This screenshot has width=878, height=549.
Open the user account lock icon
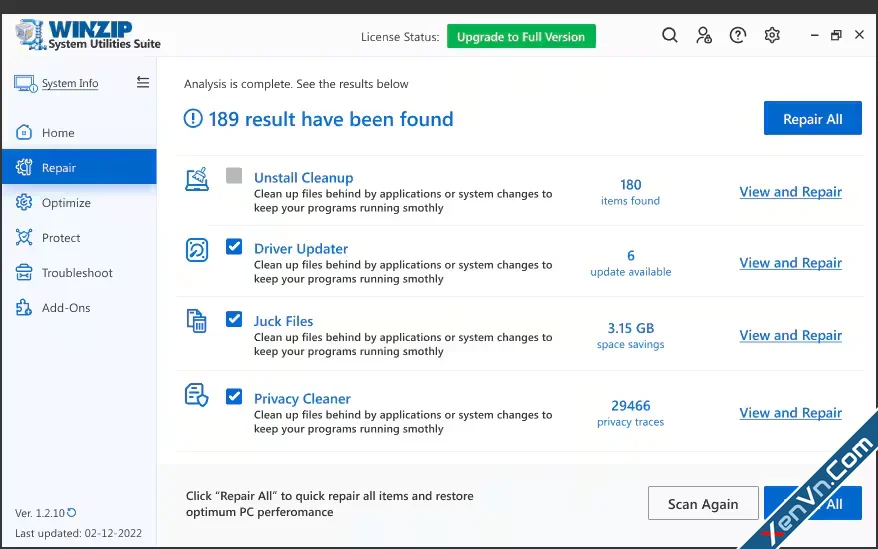(704, 35)
